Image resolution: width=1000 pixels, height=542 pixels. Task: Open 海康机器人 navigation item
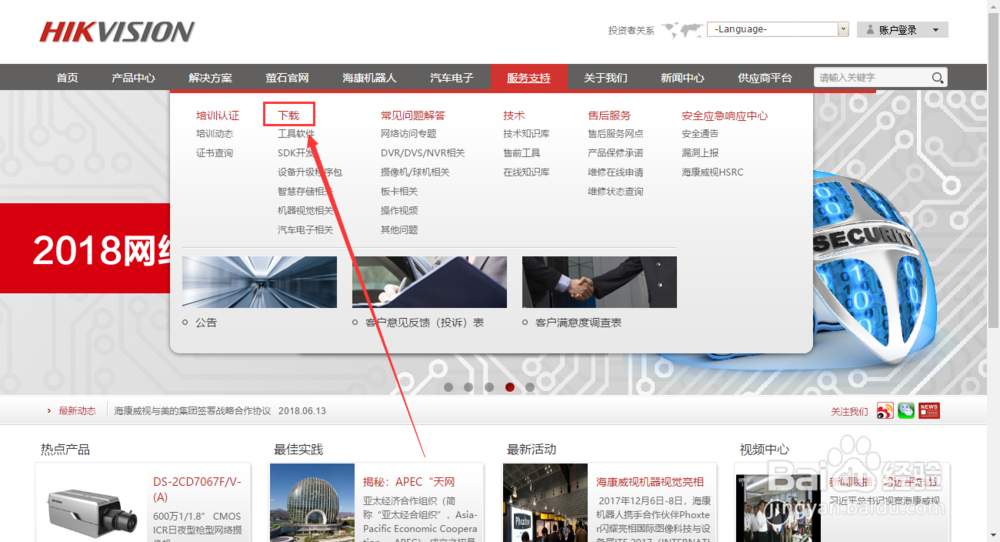point(369,78)
